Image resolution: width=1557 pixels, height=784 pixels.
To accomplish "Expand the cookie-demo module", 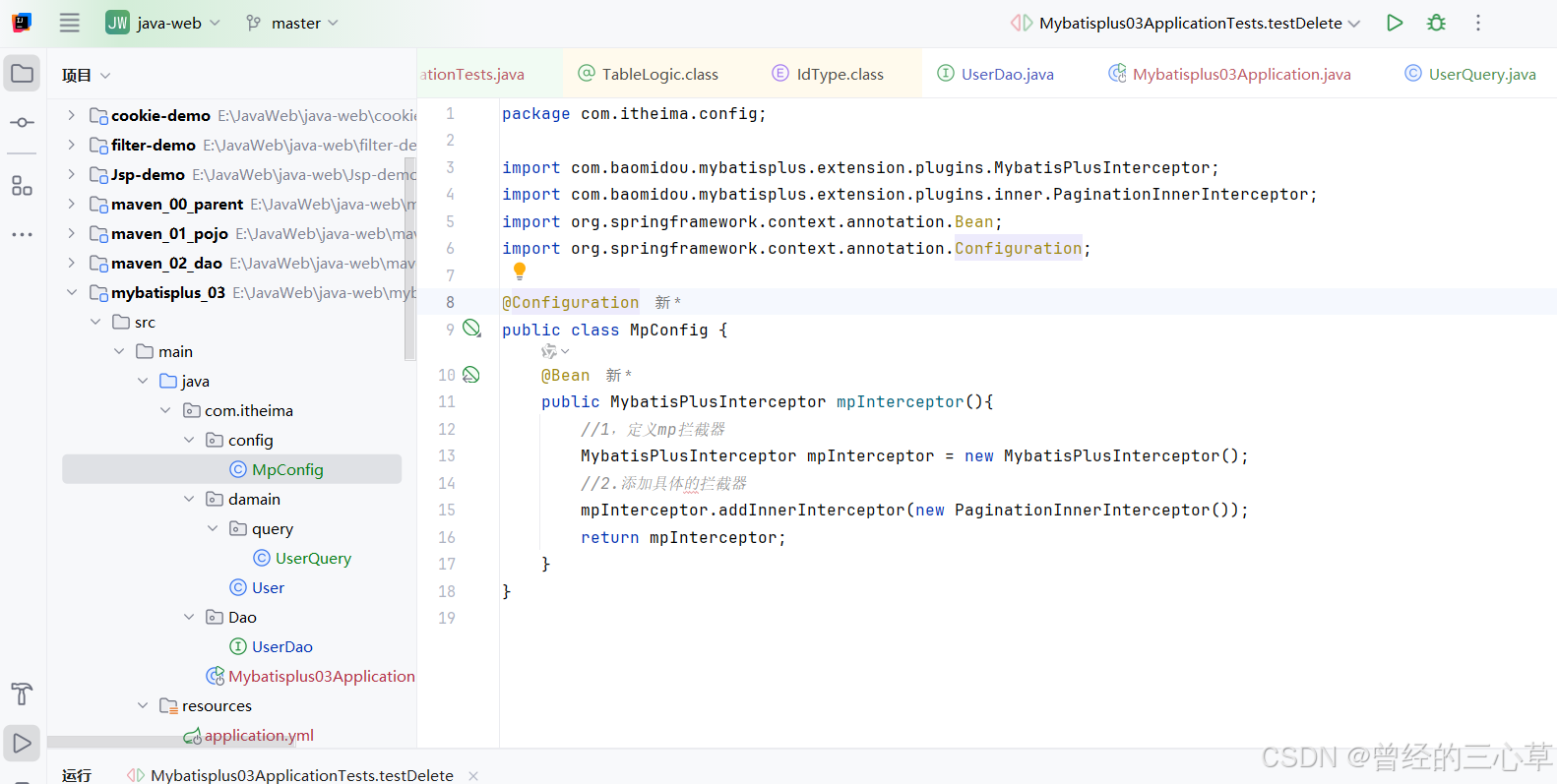I will coord(72,115).
